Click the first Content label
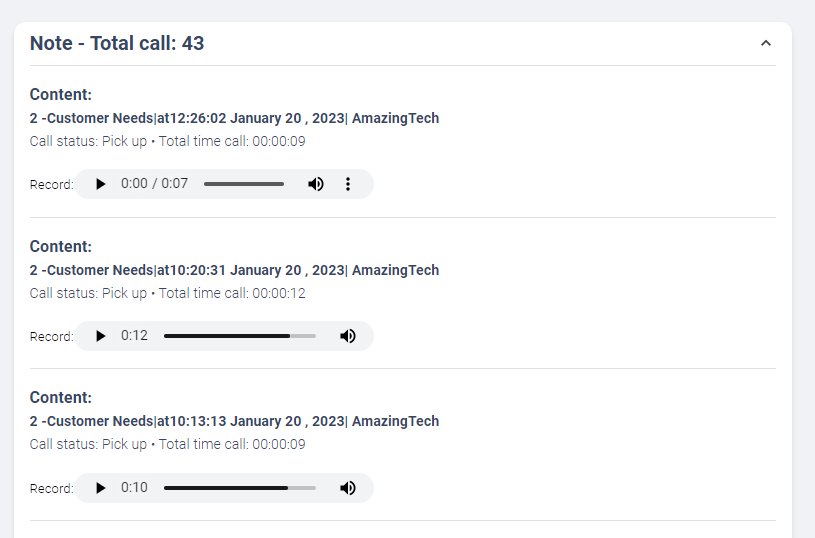This screenshot has height=538, width=815. (x=61, y=95)
